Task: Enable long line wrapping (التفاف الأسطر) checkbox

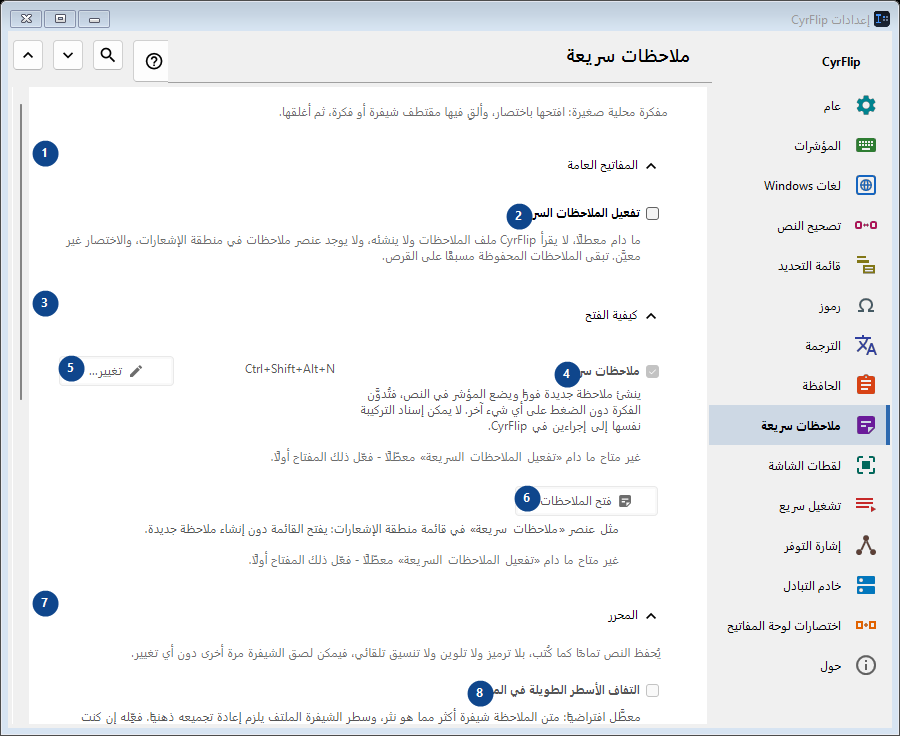Action: click(x=653, y=690)
